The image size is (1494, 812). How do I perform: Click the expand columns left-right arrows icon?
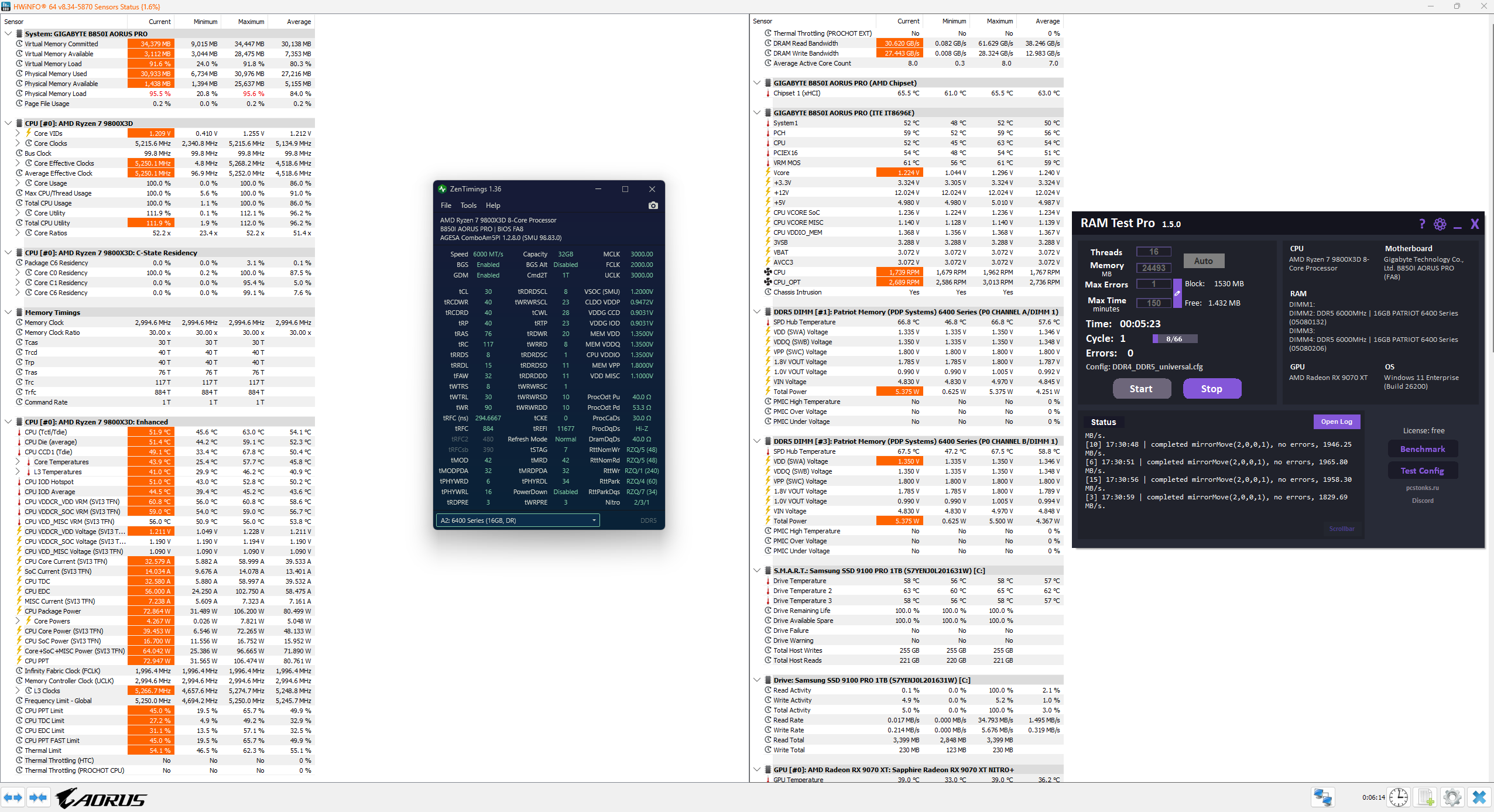point(13,797)
